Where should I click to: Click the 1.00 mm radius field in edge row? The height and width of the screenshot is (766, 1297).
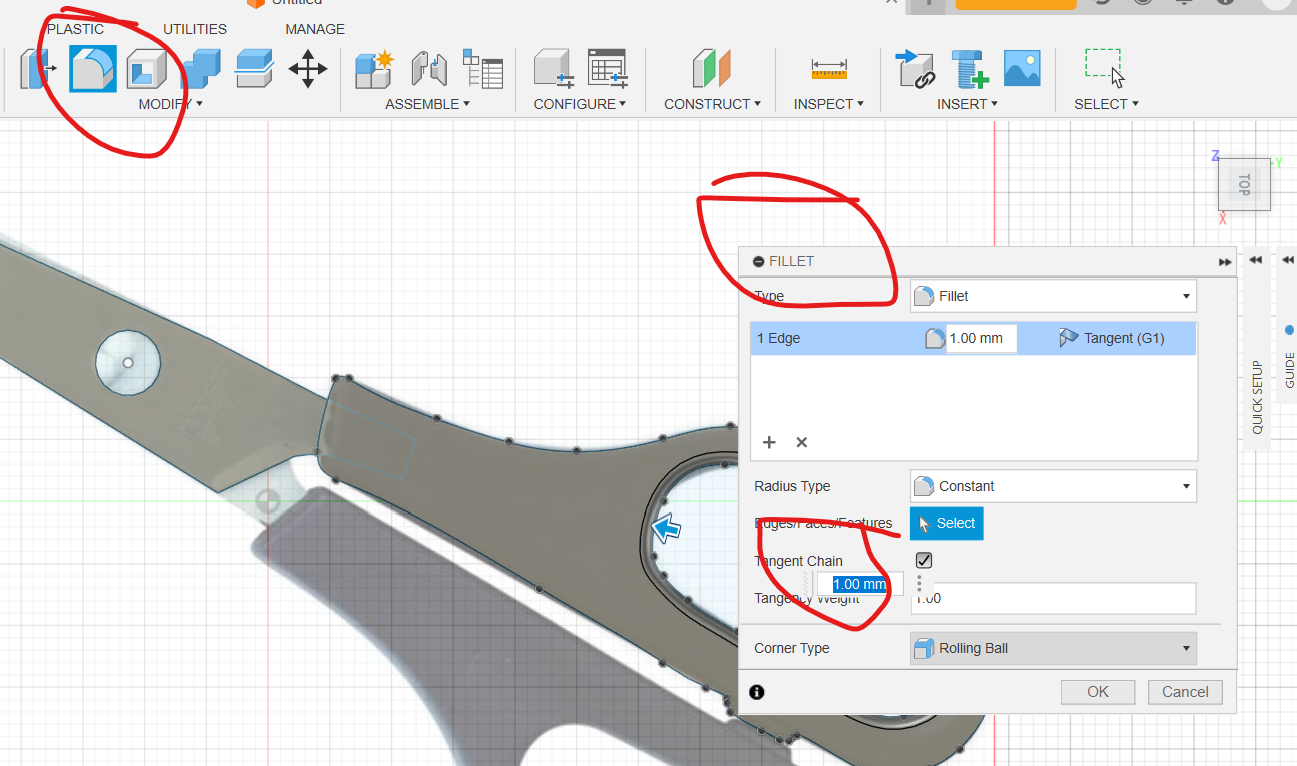point(982,338)
